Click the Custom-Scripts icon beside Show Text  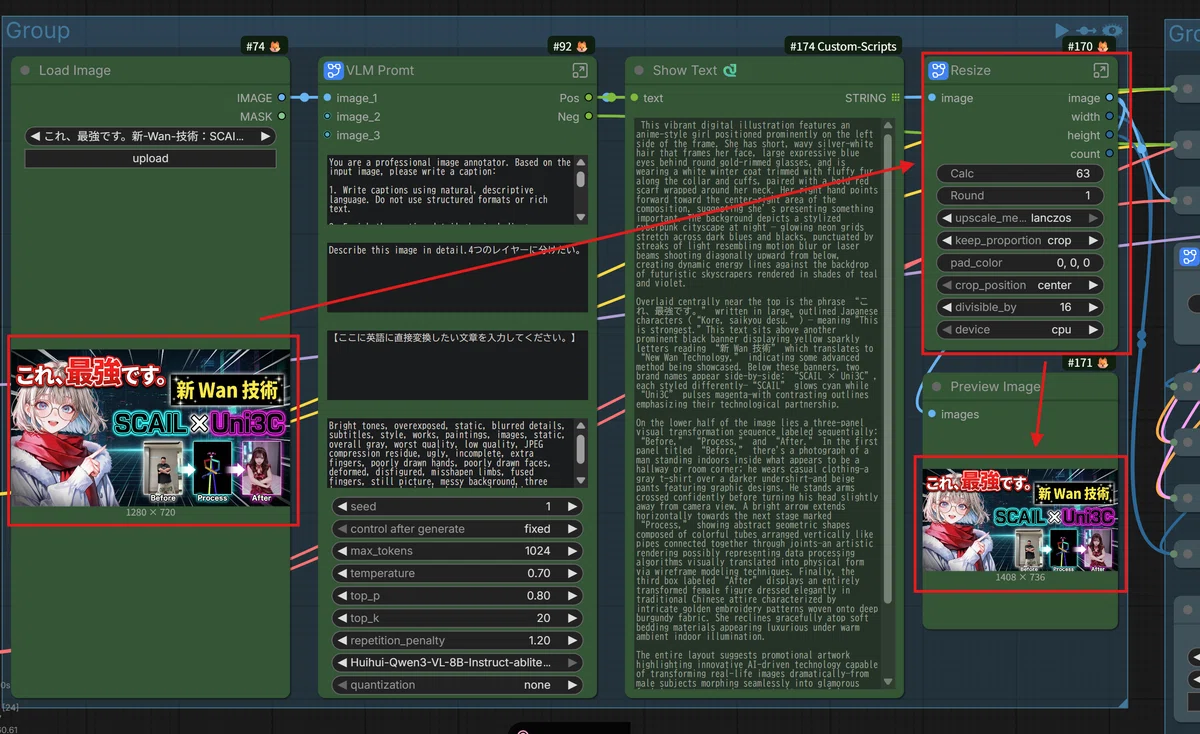(730, 71)
